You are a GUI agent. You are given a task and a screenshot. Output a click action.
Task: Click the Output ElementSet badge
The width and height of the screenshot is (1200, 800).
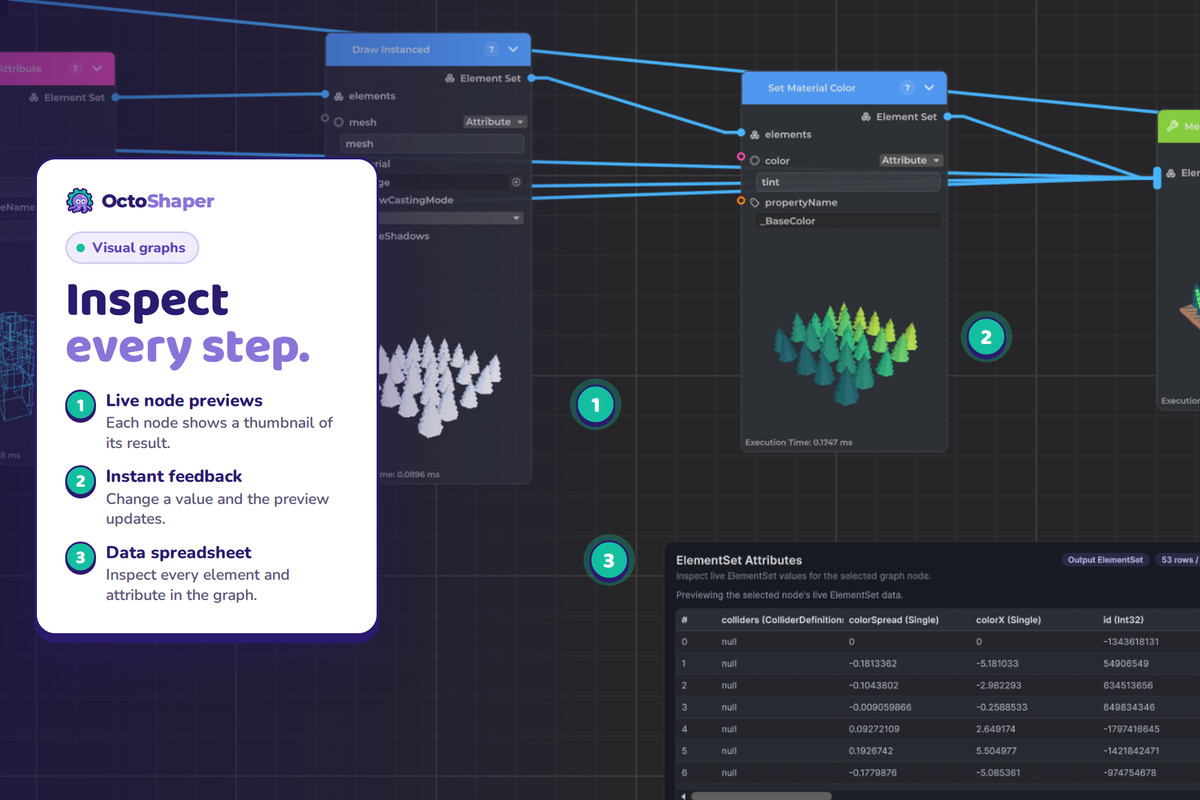click(x=1105, y=560)
